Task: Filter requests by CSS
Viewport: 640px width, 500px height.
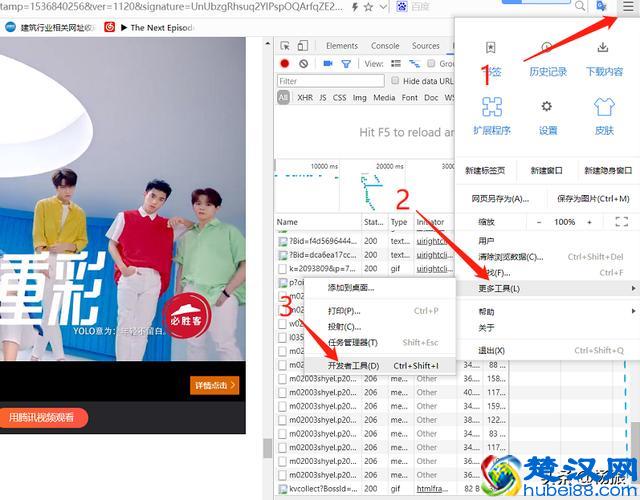Action: click(x=339, y=98)
